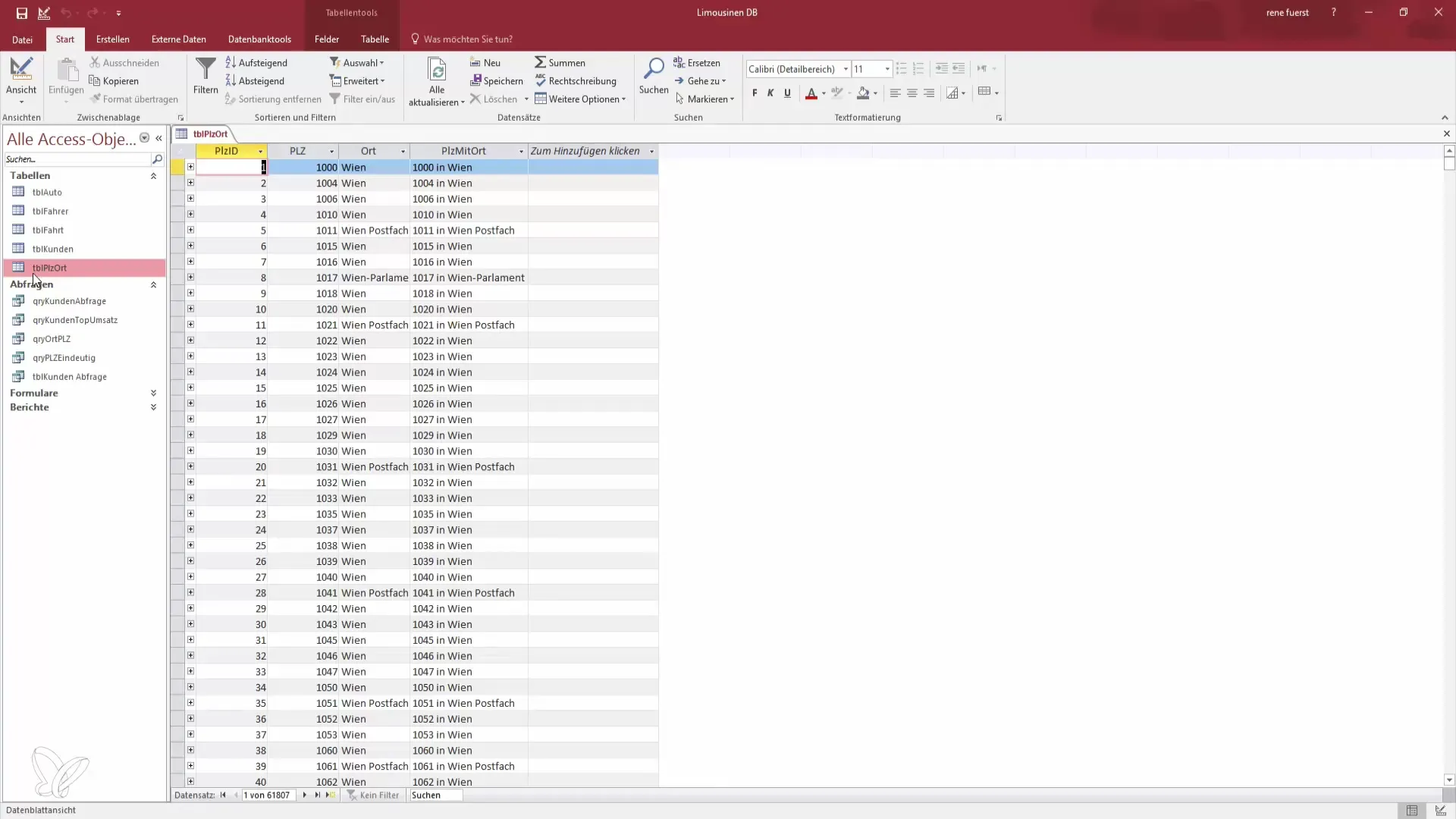Center text in Textformatierung
1456x819 pixels.
(912, 93)
